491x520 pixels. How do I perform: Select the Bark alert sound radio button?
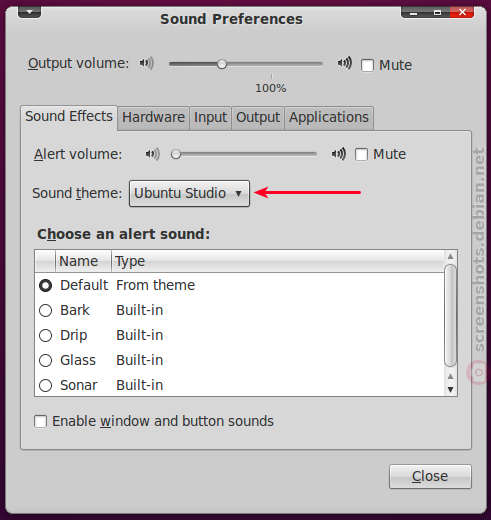click(45, 311)
